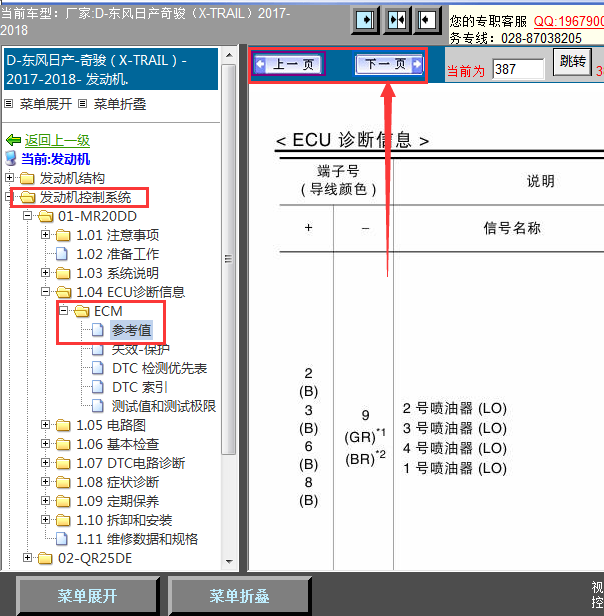
Task: Click the 1.05 电路图 folder icon
Action: click(x=63, y=425)
